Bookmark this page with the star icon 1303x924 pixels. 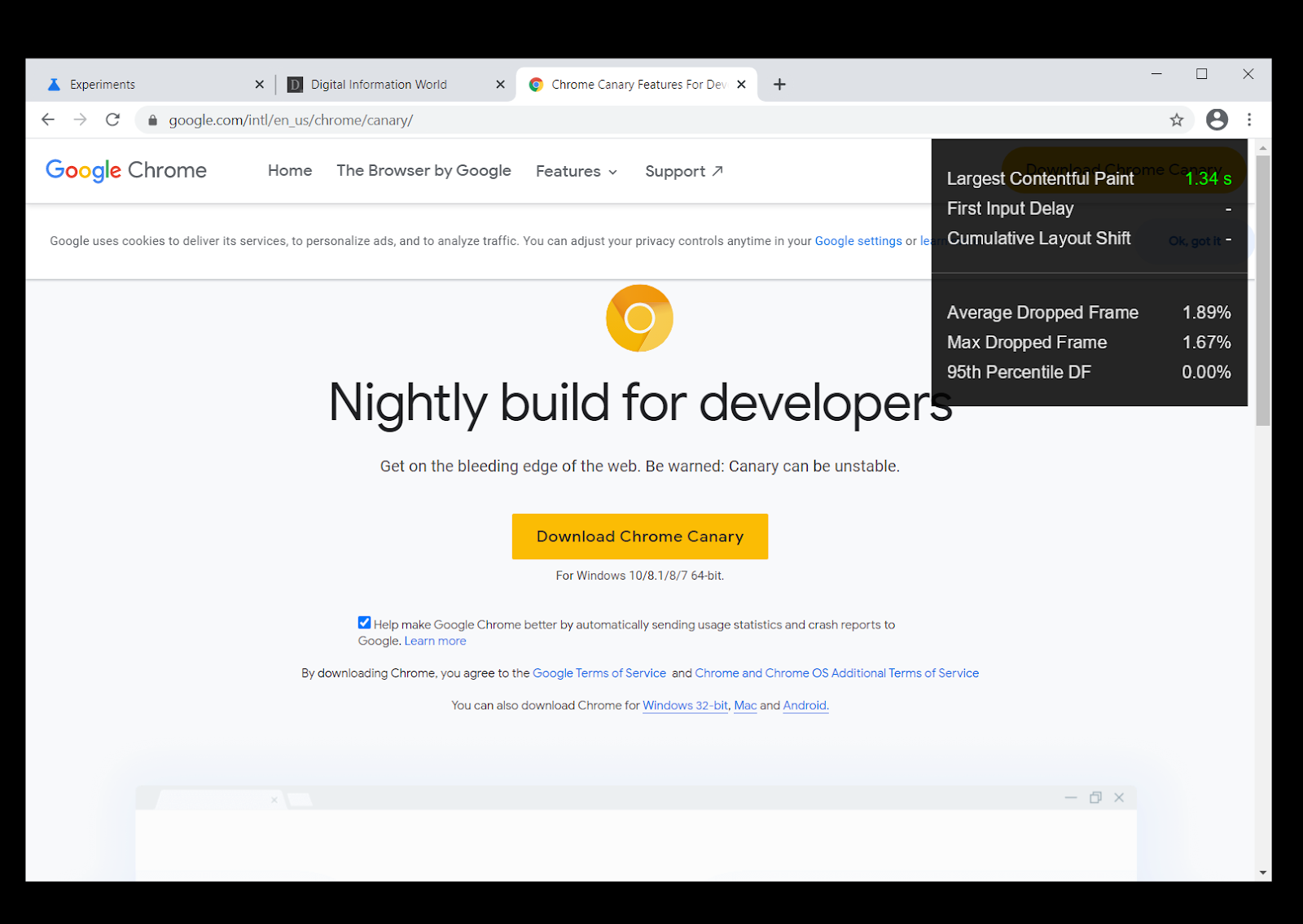pos(1176,120)
